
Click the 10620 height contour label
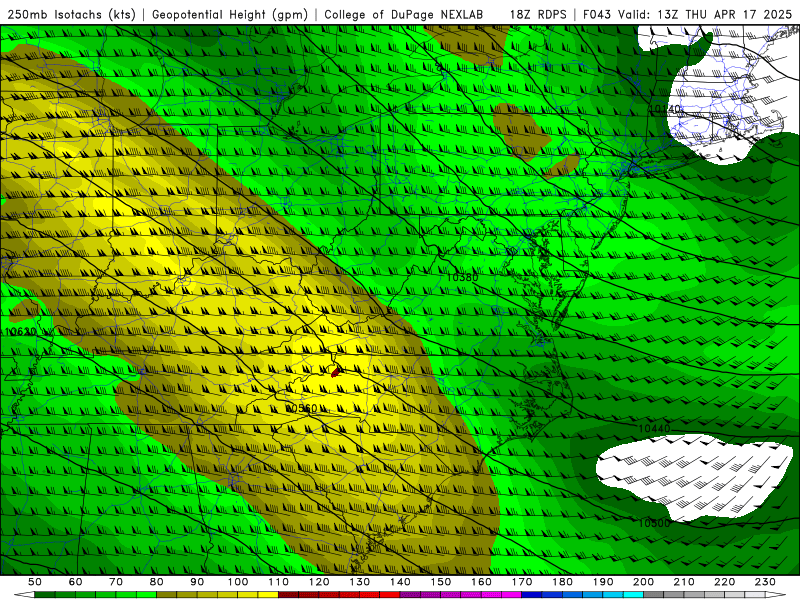(20, 332)
